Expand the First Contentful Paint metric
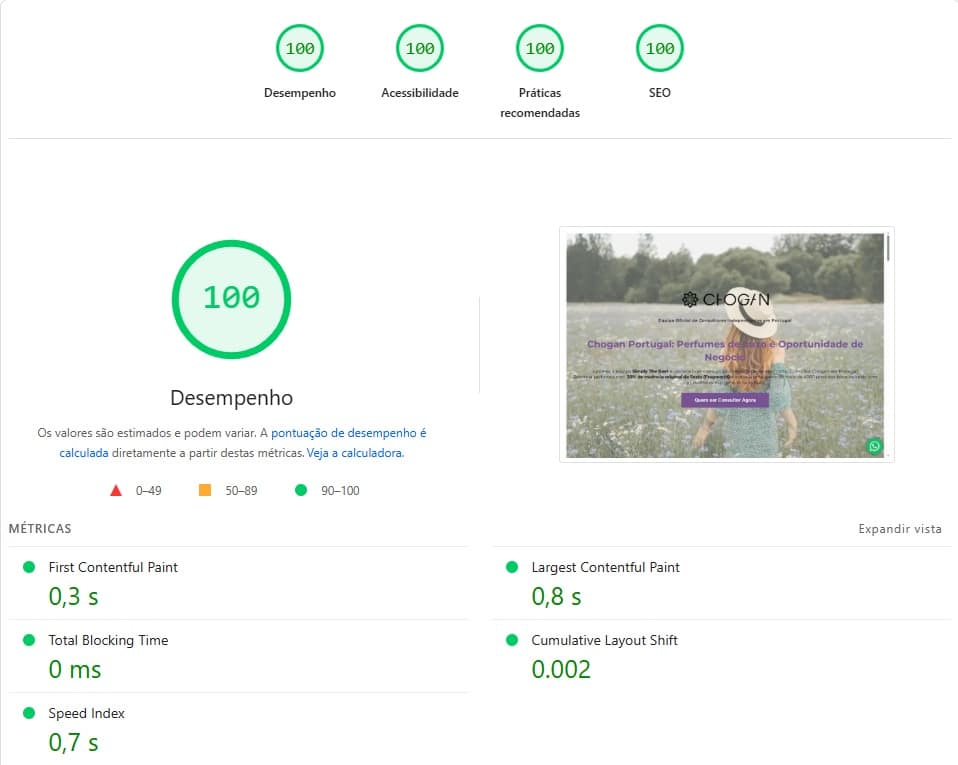Image resolution: width=958 pixels, height=765 pixels. 113,567
